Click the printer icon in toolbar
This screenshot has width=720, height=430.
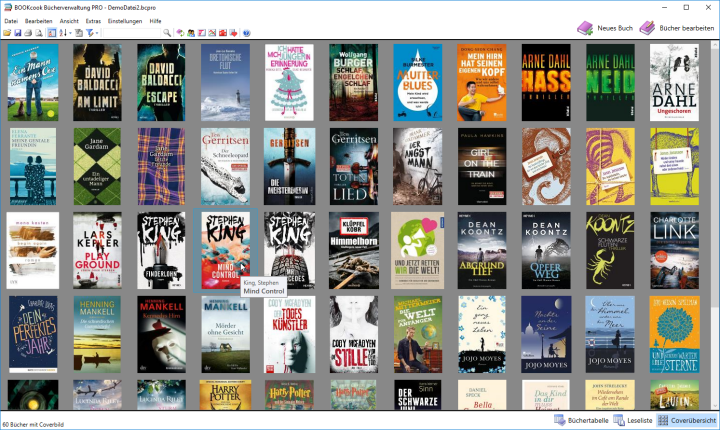(x=28, y=33)
